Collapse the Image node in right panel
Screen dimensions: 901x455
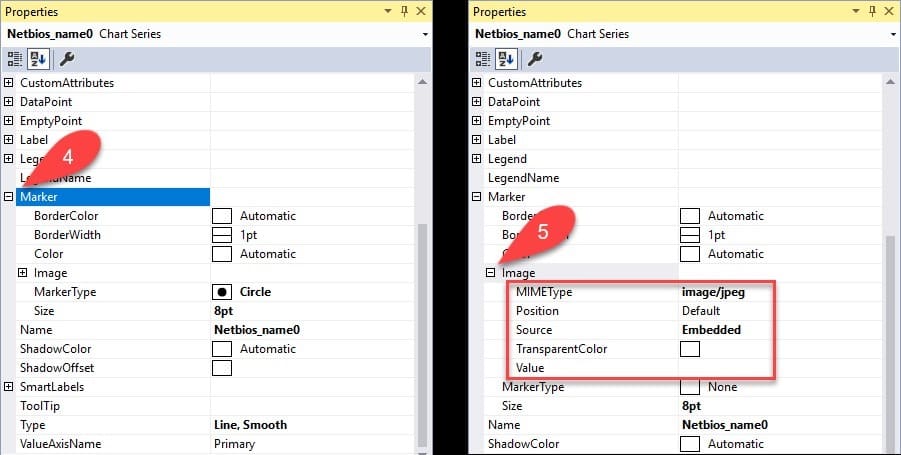coord(490,272)
